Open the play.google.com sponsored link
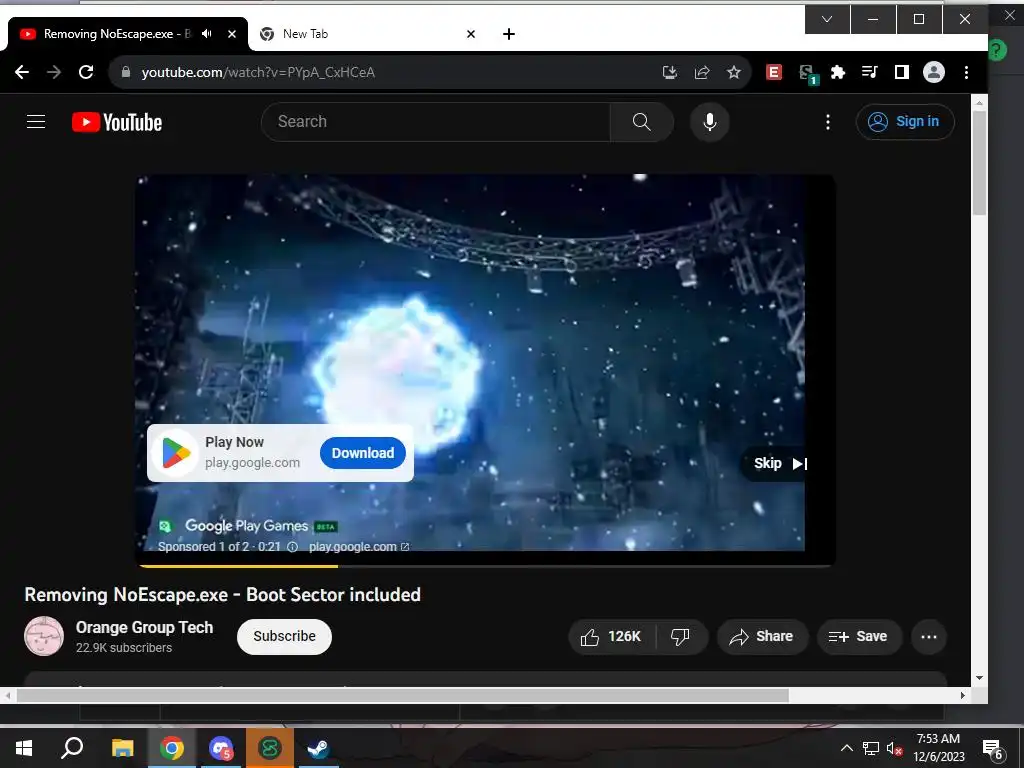This screenshot has width=1024, height=768. pyautogui.click(x=359, y=547)
